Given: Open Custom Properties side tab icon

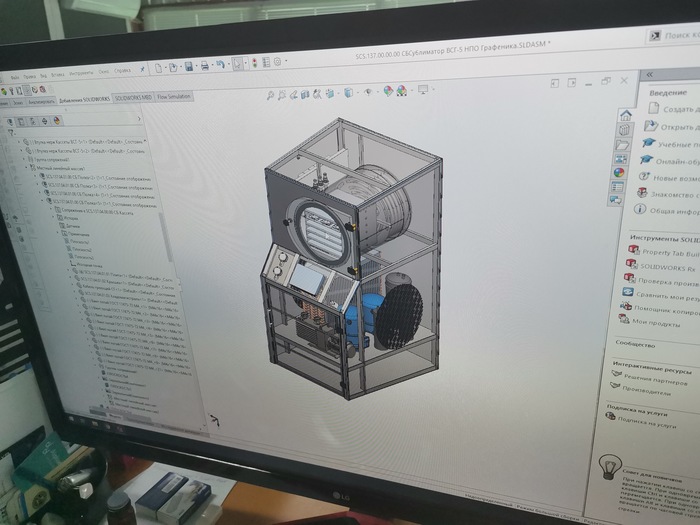Looking at the screenshot, I should [617, 187].
